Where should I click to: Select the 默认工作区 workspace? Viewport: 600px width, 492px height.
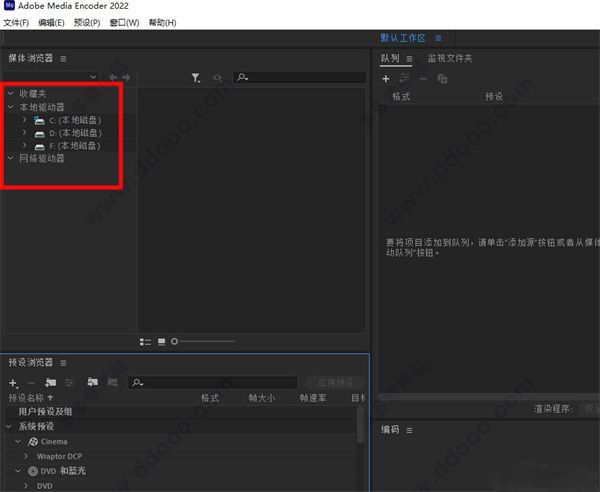point(403,38)
